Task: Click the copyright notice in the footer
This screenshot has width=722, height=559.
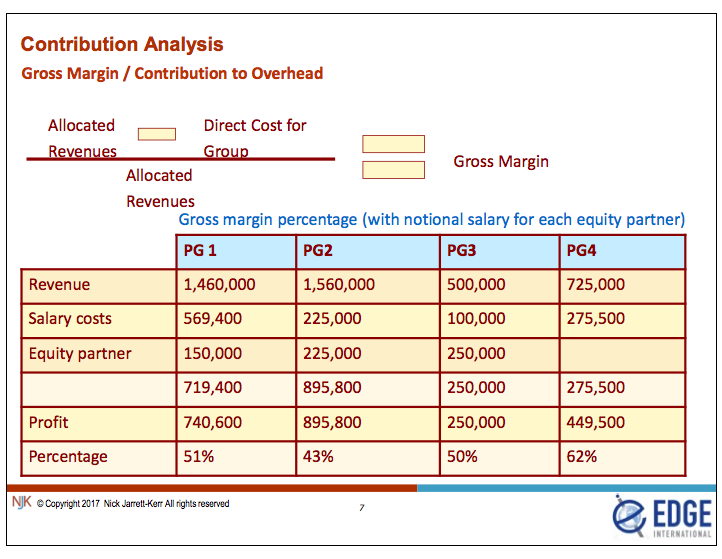Action: click(133, 503)
